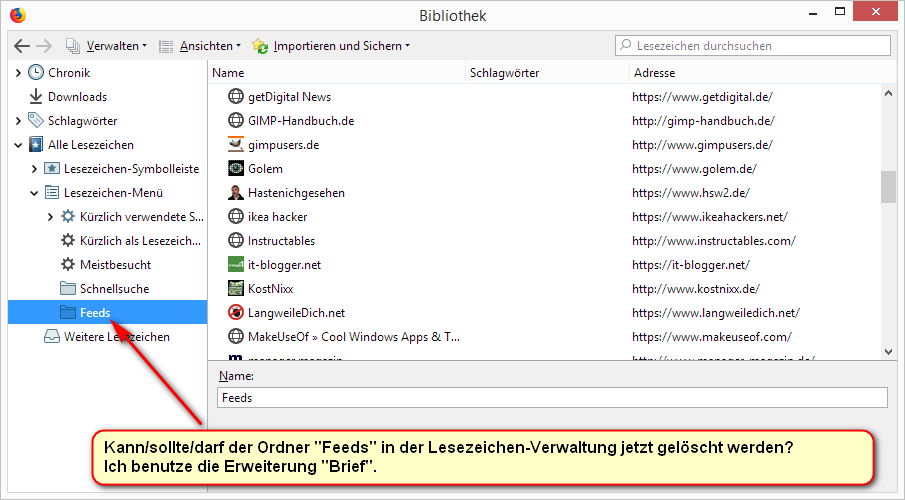Select the ikea hacker bookmark
Image resolution: width=905 pixels, height=500 pixels.
coord(278,217)
